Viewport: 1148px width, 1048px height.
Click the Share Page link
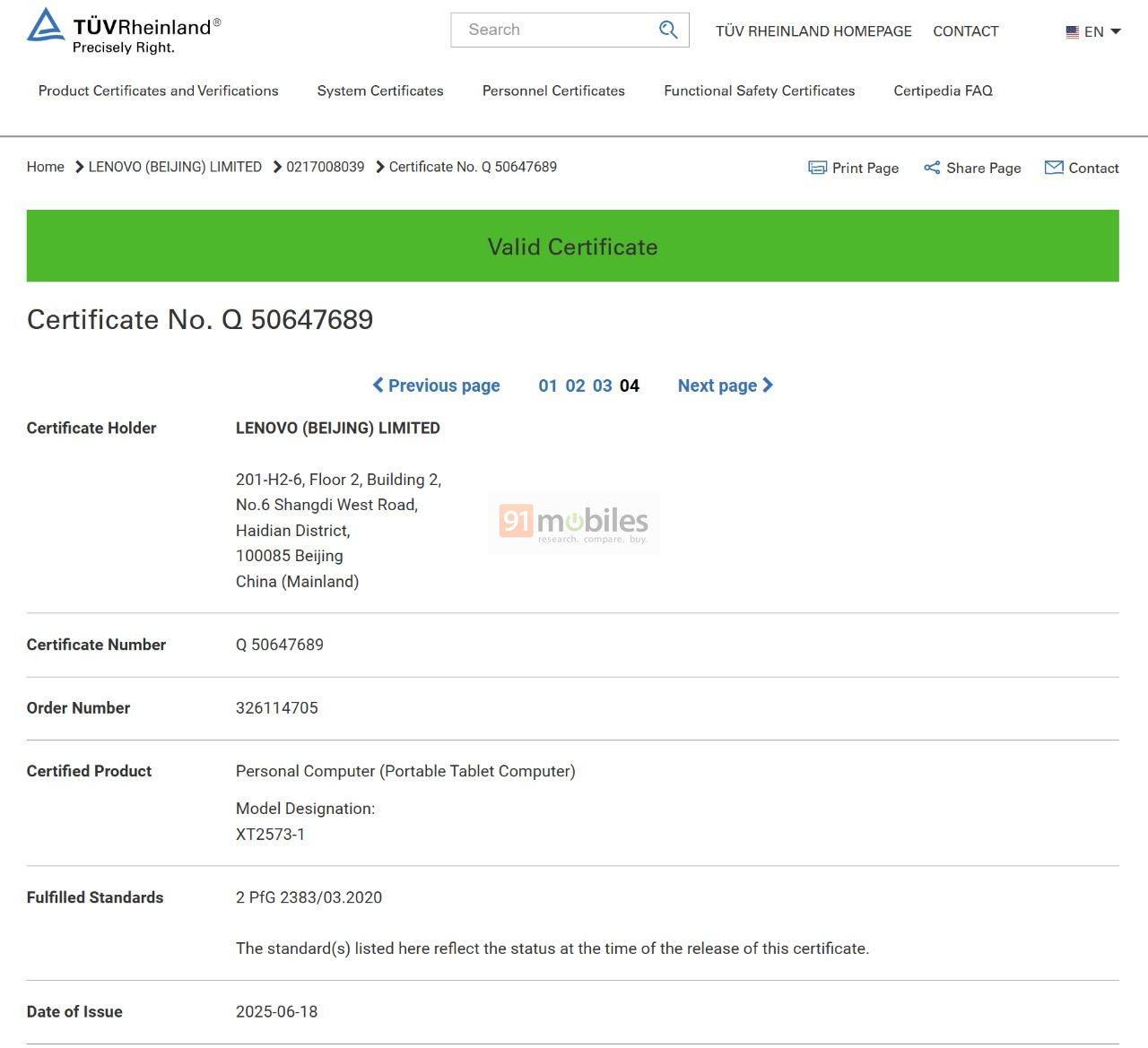click(x=973, y=168)
